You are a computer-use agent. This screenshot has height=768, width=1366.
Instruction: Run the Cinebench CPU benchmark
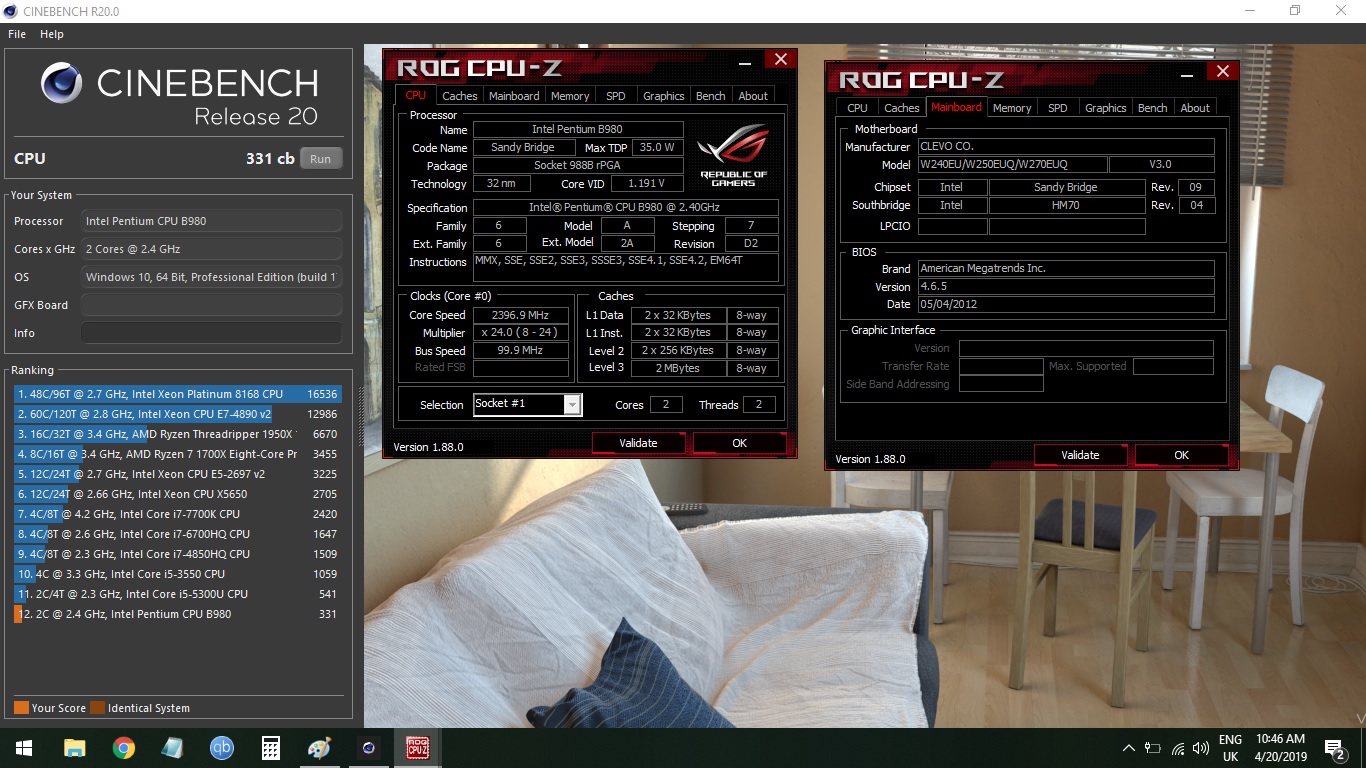[320, 158]
